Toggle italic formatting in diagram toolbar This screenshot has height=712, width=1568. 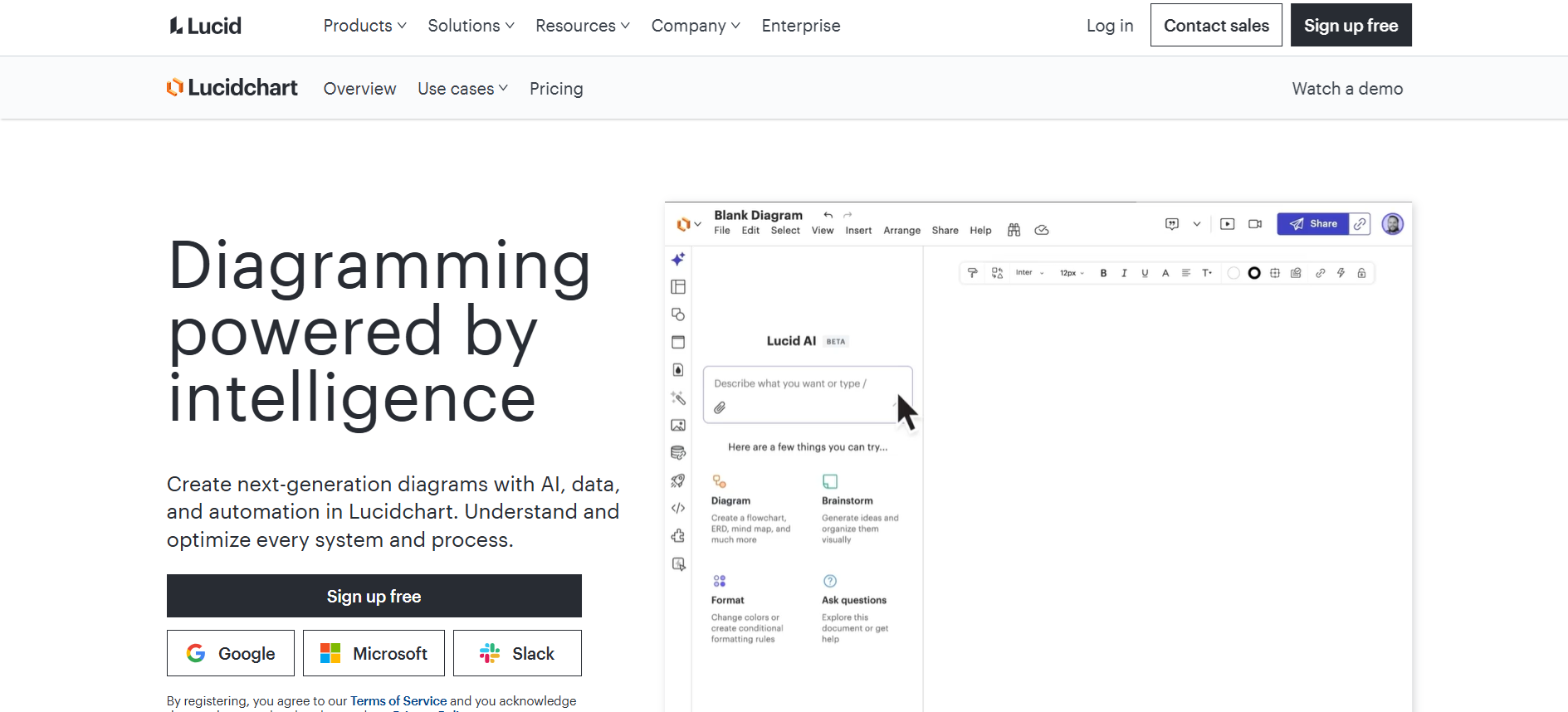[x=1124, y=273]
